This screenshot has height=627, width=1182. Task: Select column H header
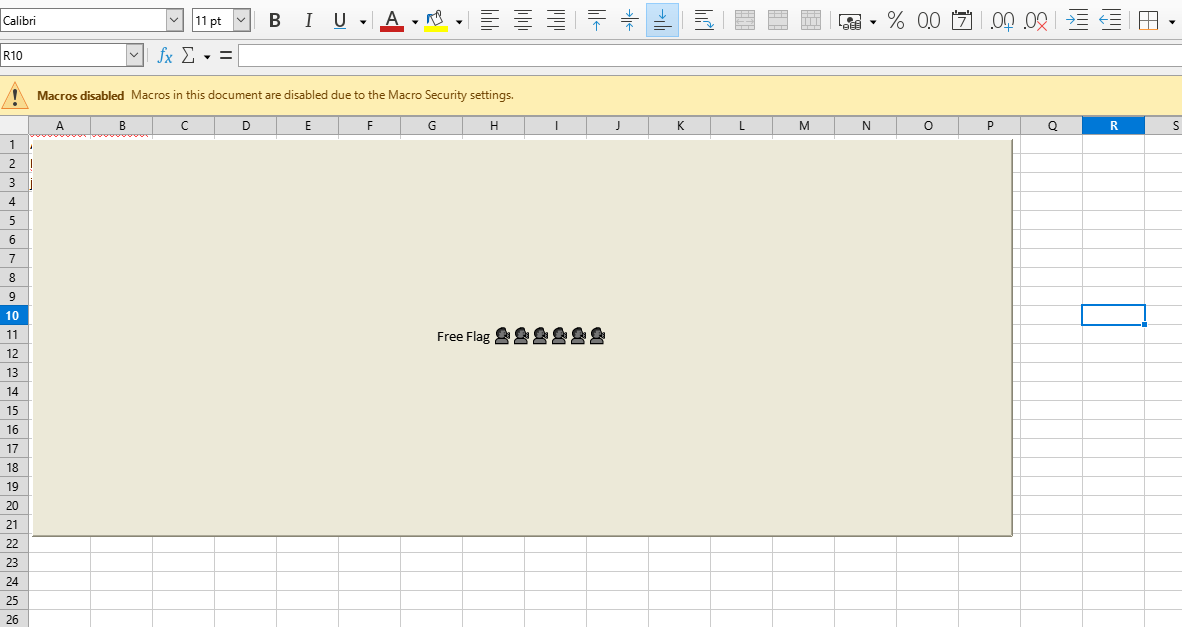click(494, 126)
